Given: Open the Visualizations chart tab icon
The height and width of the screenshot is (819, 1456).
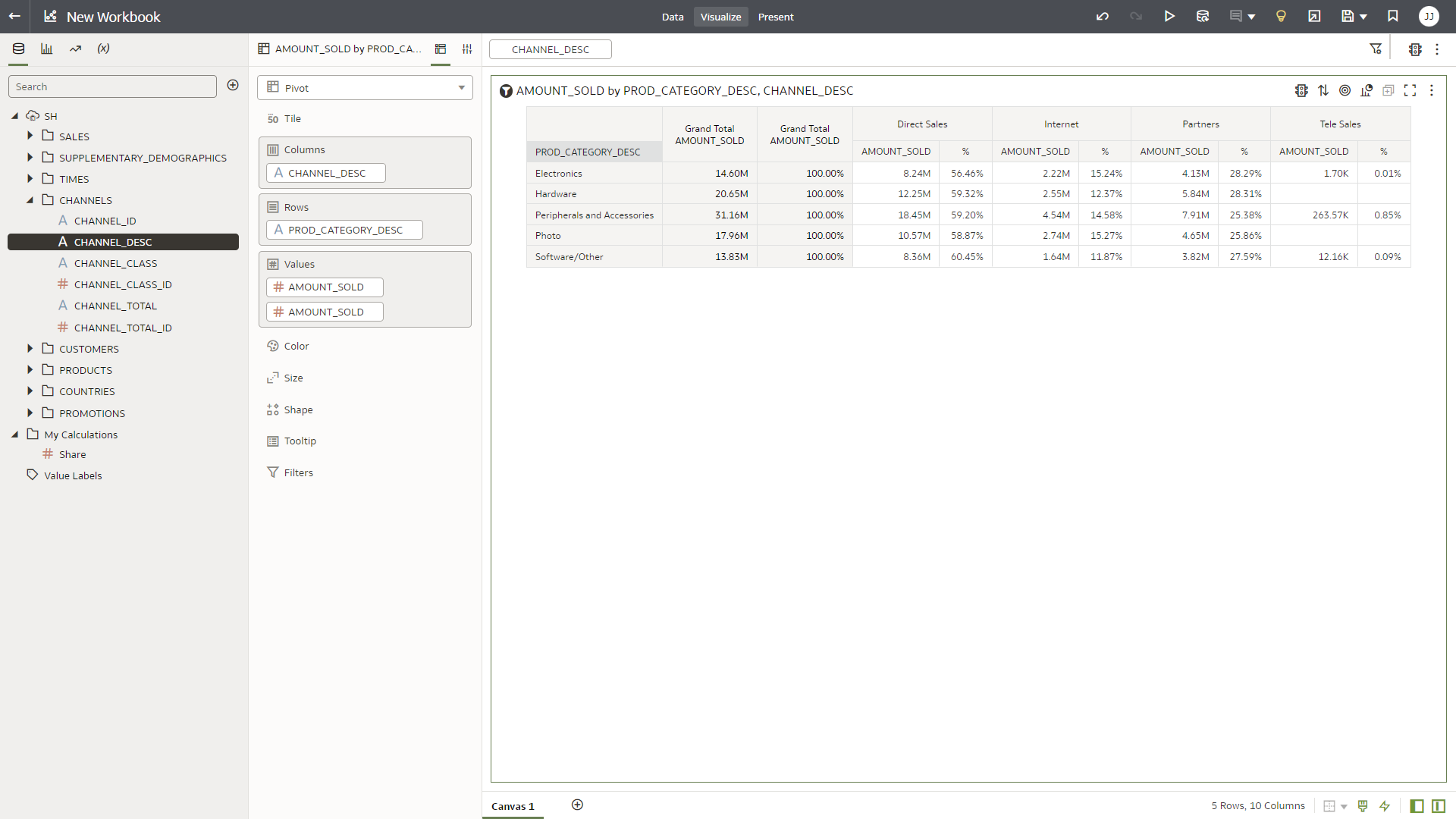Looking at the screenshot, I should coord(47,49).
